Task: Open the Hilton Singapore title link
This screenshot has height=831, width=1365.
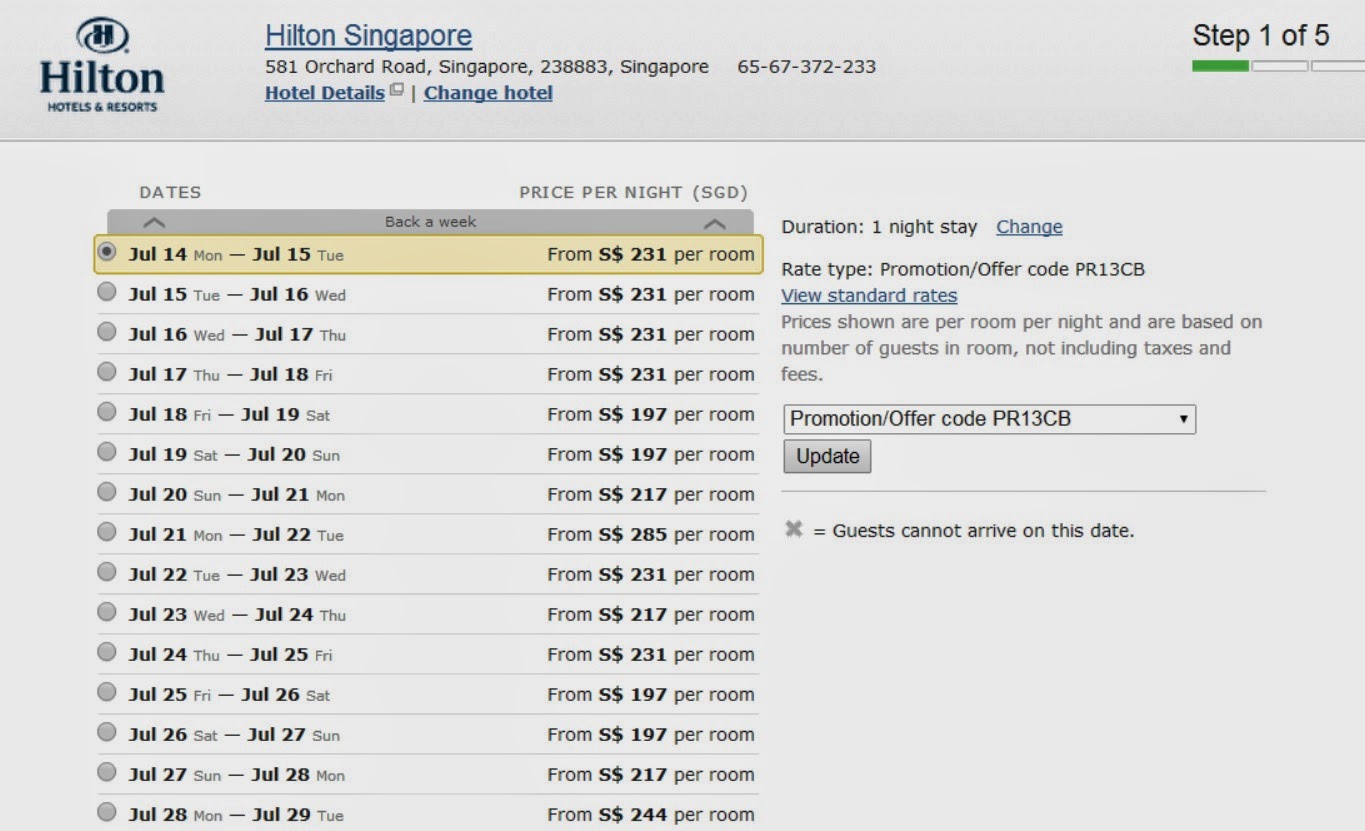Action: point(368,36)
